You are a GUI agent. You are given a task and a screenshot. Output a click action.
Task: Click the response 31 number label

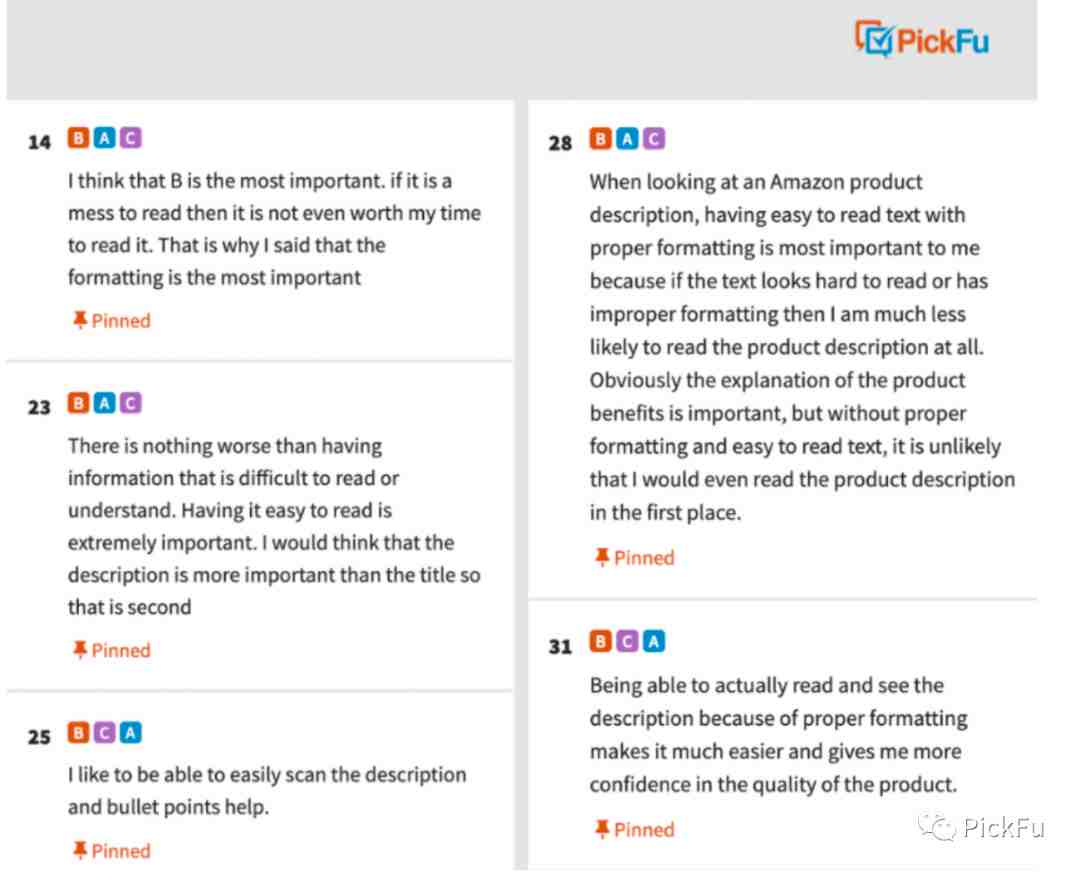(561, 646)
